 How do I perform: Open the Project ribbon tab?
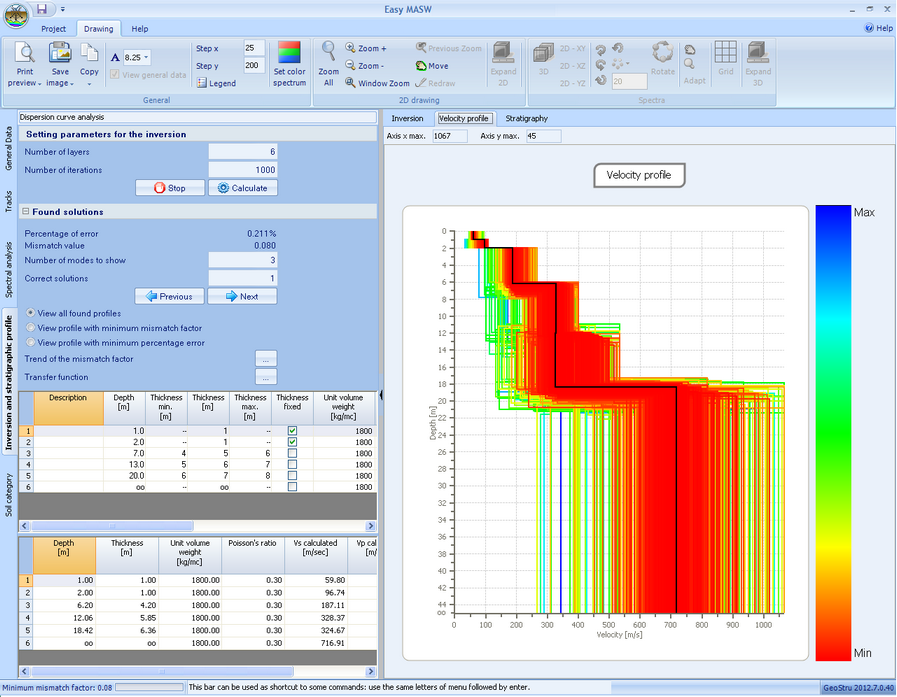pyautogui.click(x=53, y=29)
